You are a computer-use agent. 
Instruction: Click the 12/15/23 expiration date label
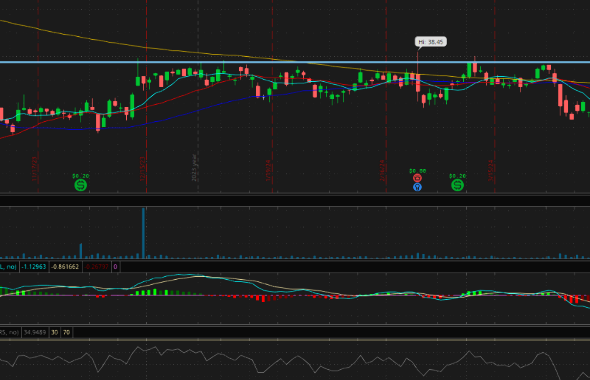click(x=142, y=169)
